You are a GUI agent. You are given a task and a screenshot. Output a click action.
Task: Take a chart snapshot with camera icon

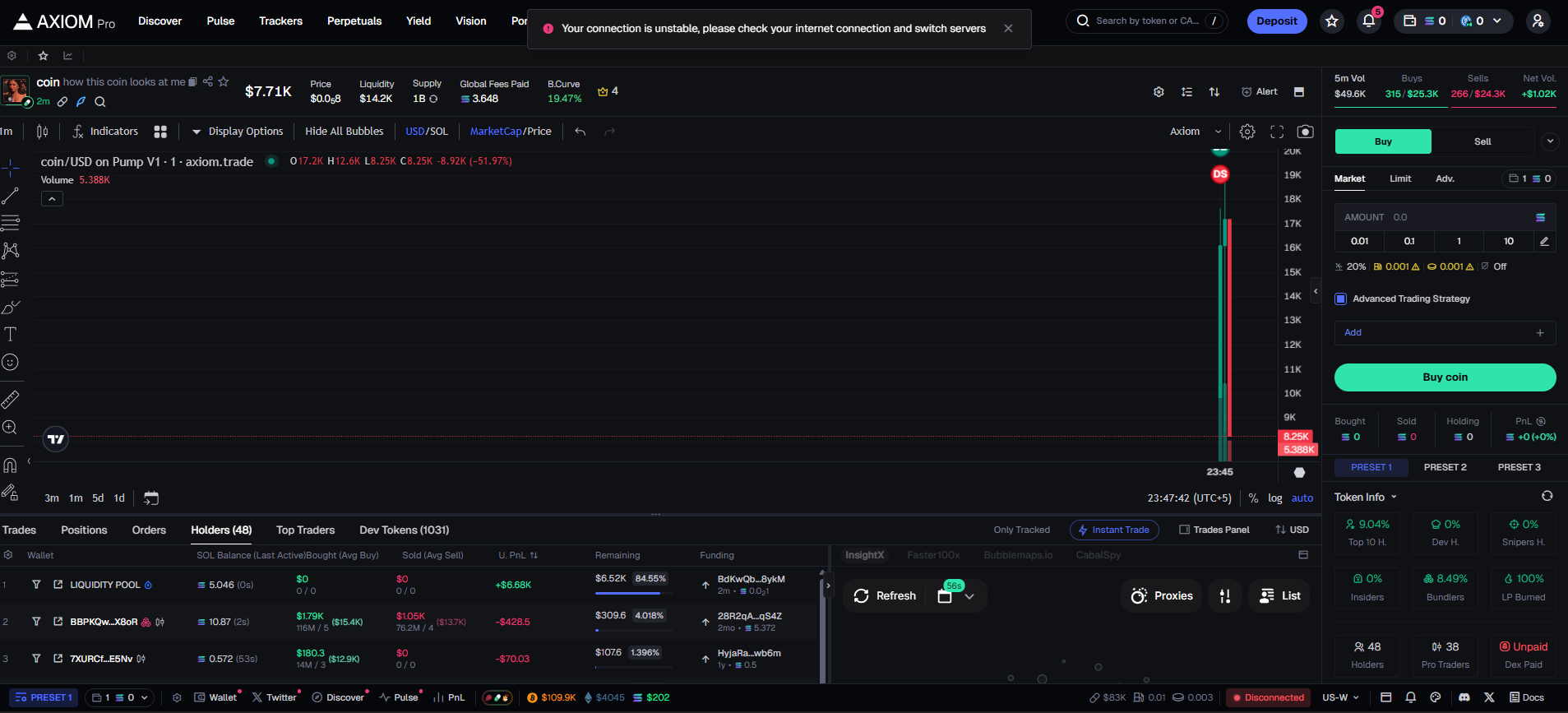[1305, 132]
